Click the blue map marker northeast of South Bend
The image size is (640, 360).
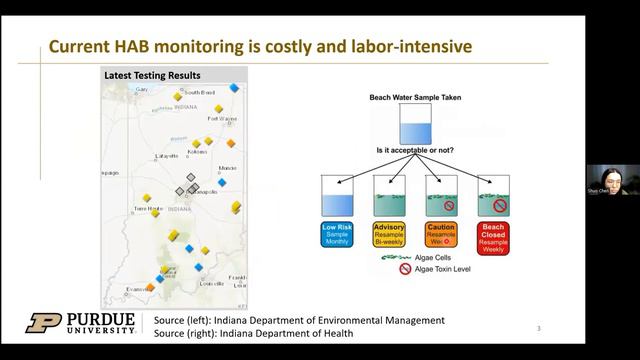point(234,88)
